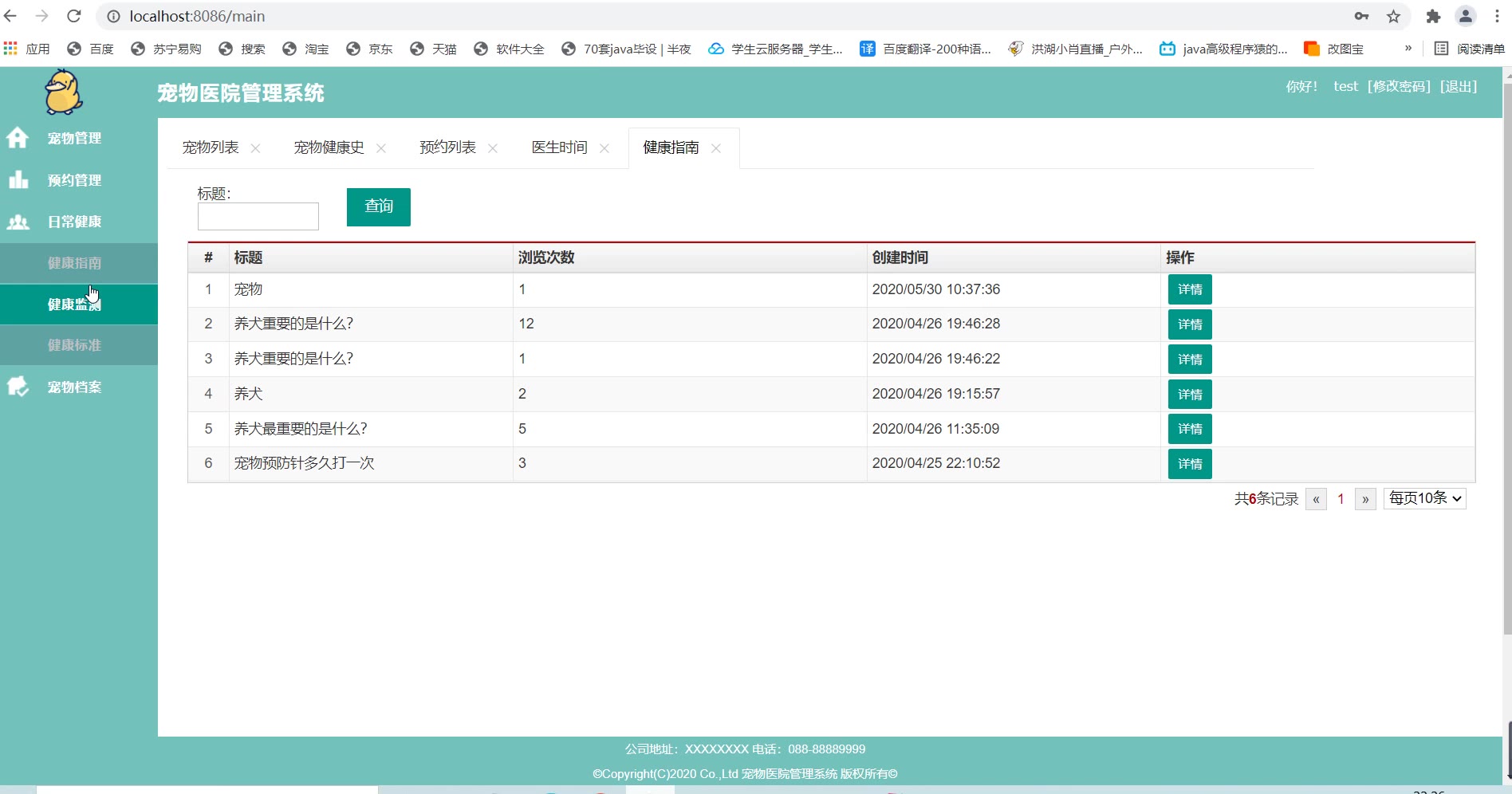
Task: Open 详情 for row 2 养犬重要的是什么
Action: 1190,324
